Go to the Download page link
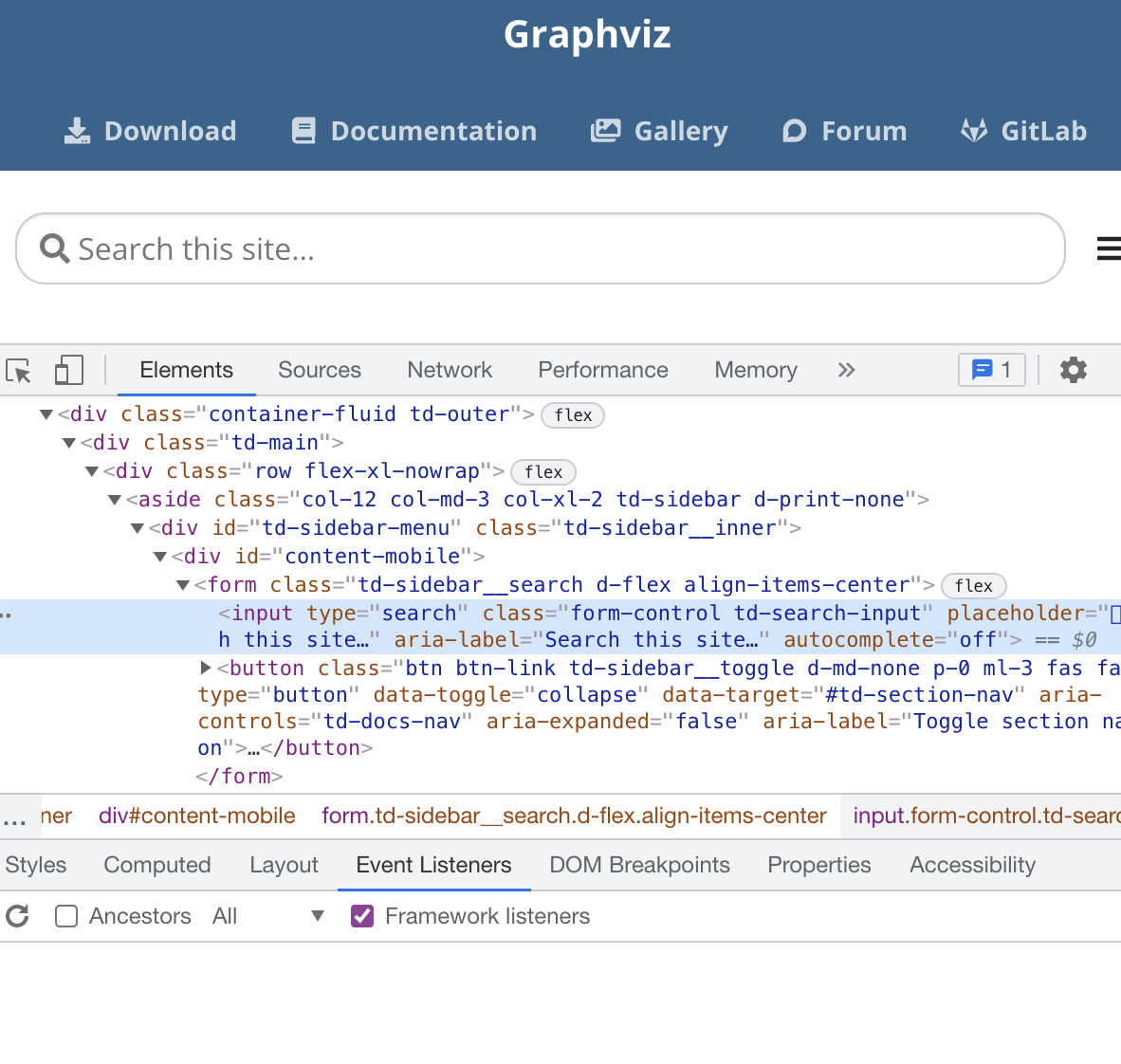Screen dimensions: 1121x1064 coord(151,131)
